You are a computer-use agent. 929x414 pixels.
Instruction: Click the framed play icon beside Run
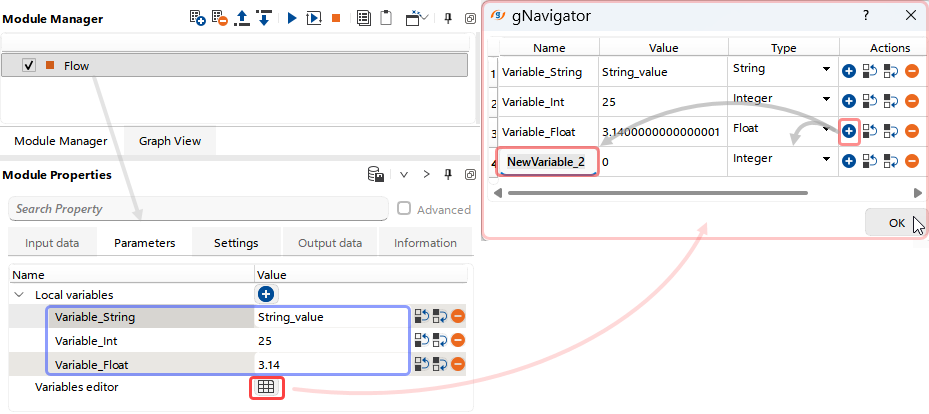(x=313, y=18)
